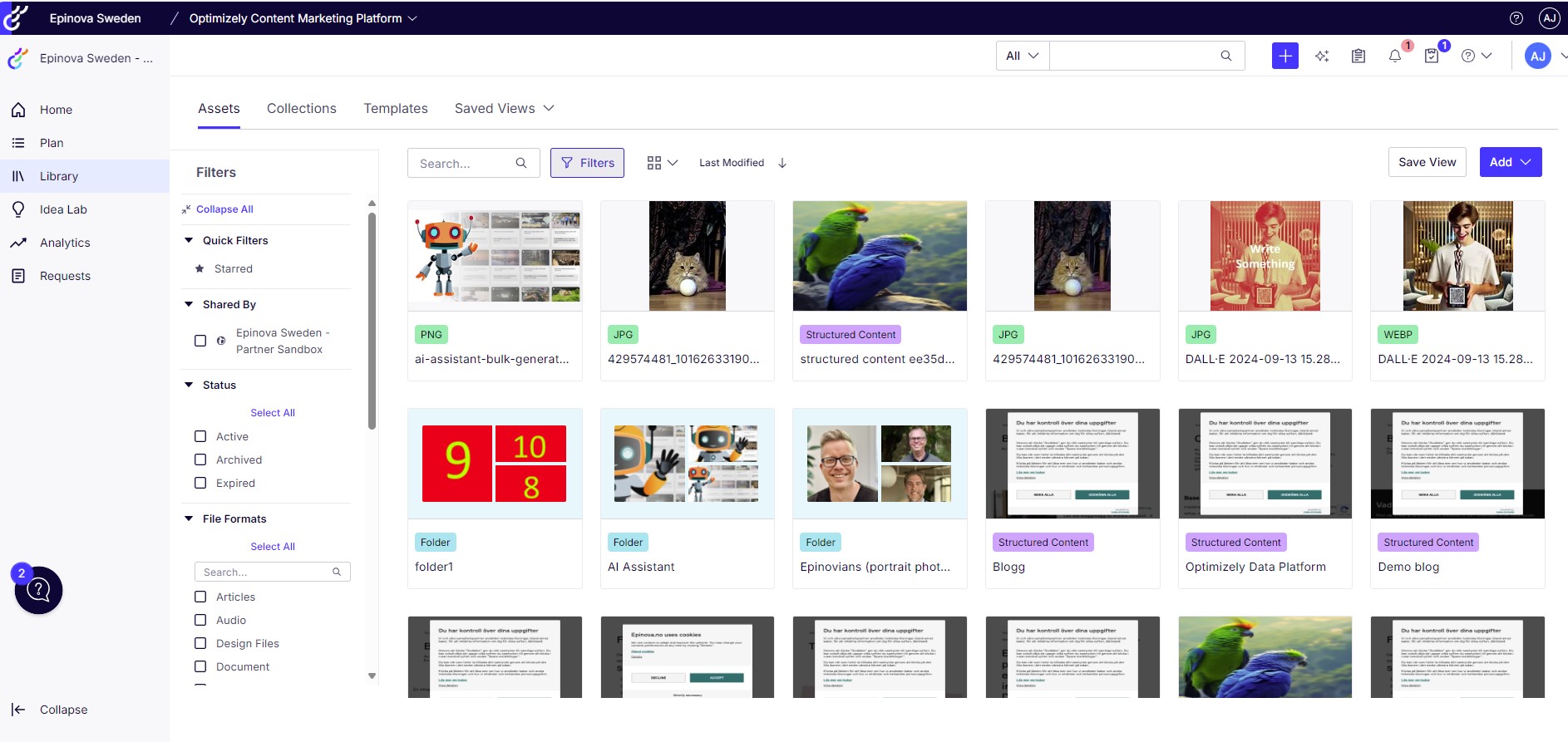Open the Idea Lab lightbulb icon
The image size is (1568, 742).
[18, 209]
